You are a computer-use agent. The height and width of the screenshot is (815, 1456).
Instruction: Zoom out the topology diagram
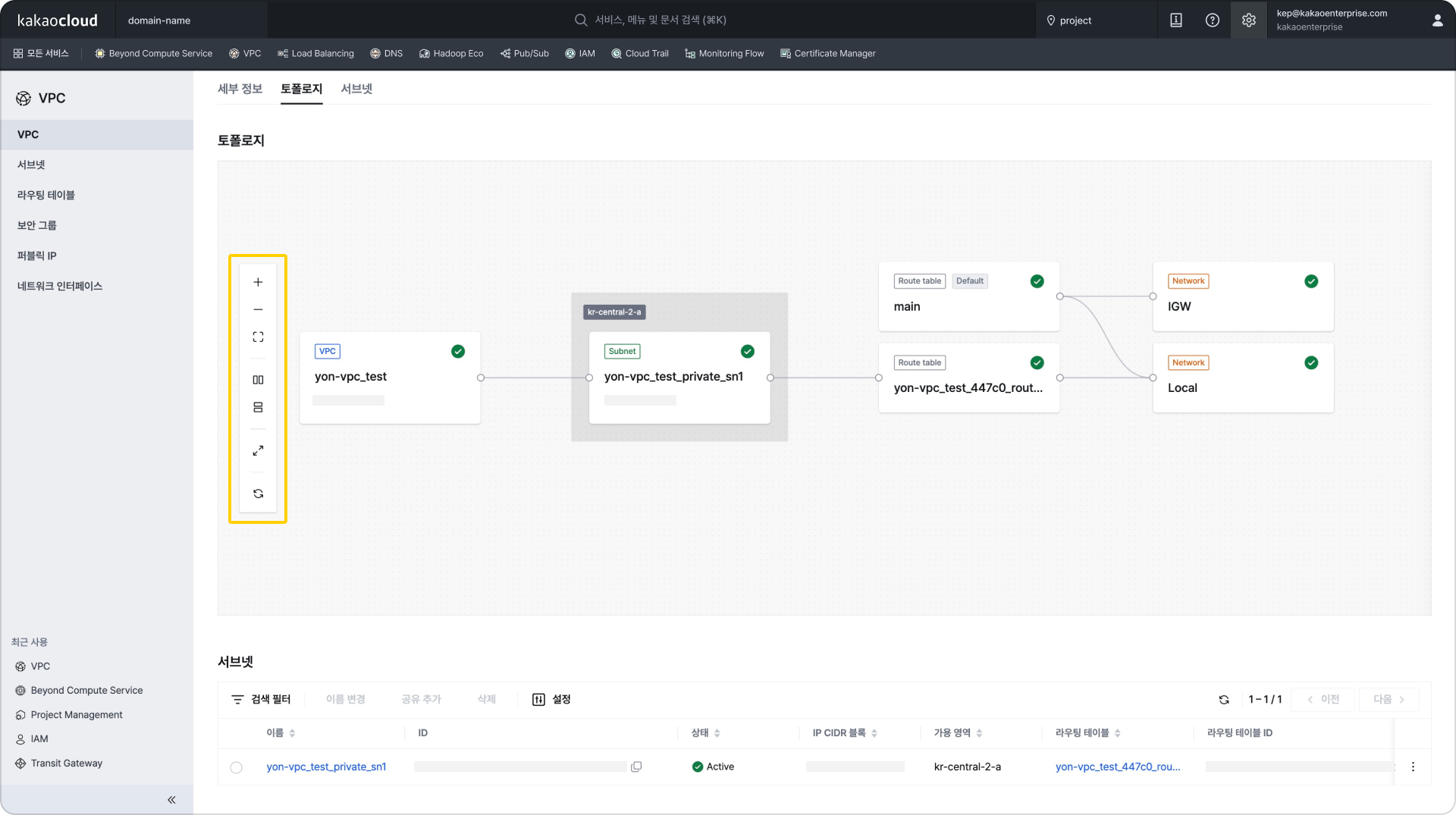pos(258,310)
